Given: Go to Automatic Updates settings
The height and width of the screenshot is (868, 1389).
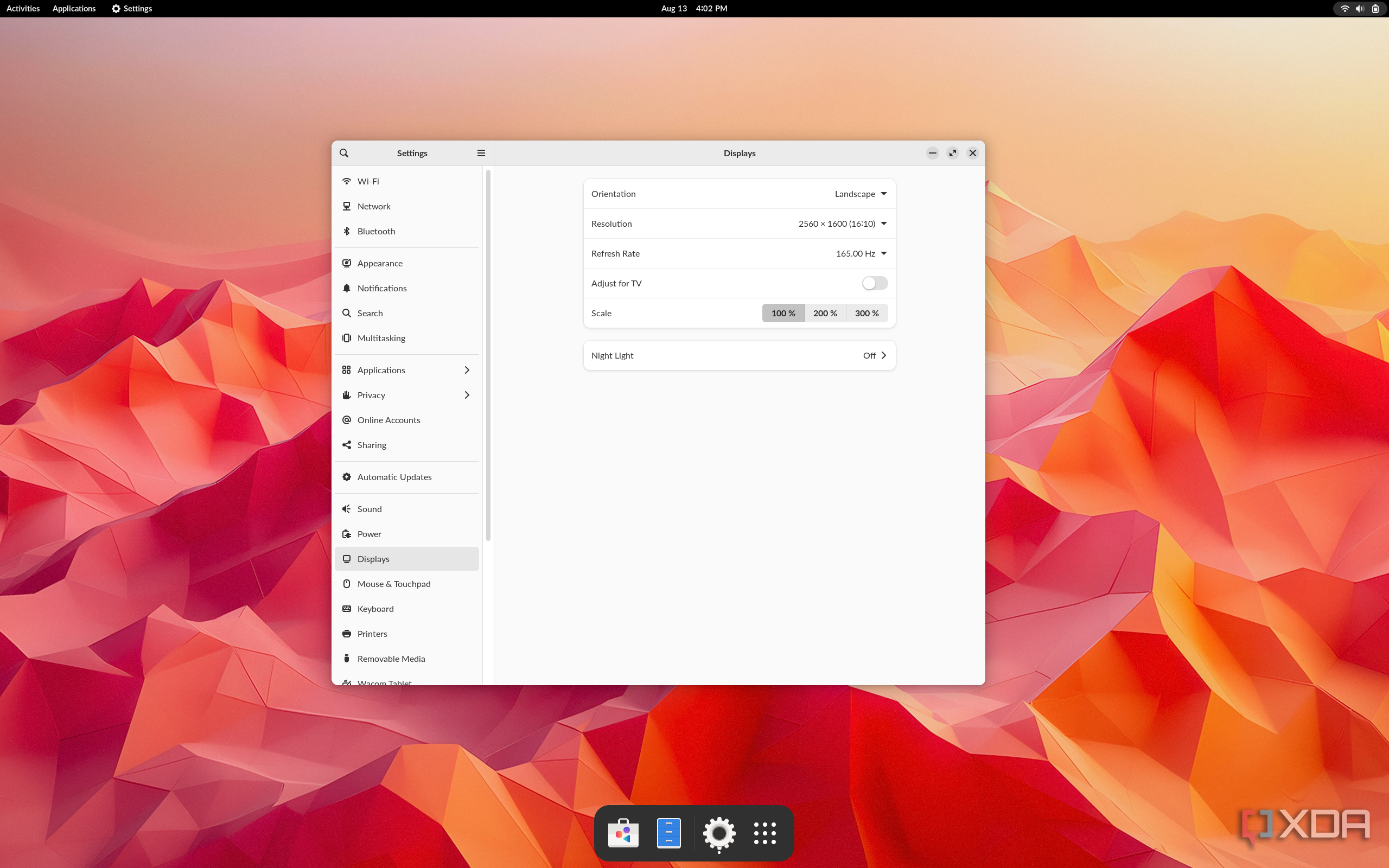Looking at the screenshot, I should pos(406,477).
